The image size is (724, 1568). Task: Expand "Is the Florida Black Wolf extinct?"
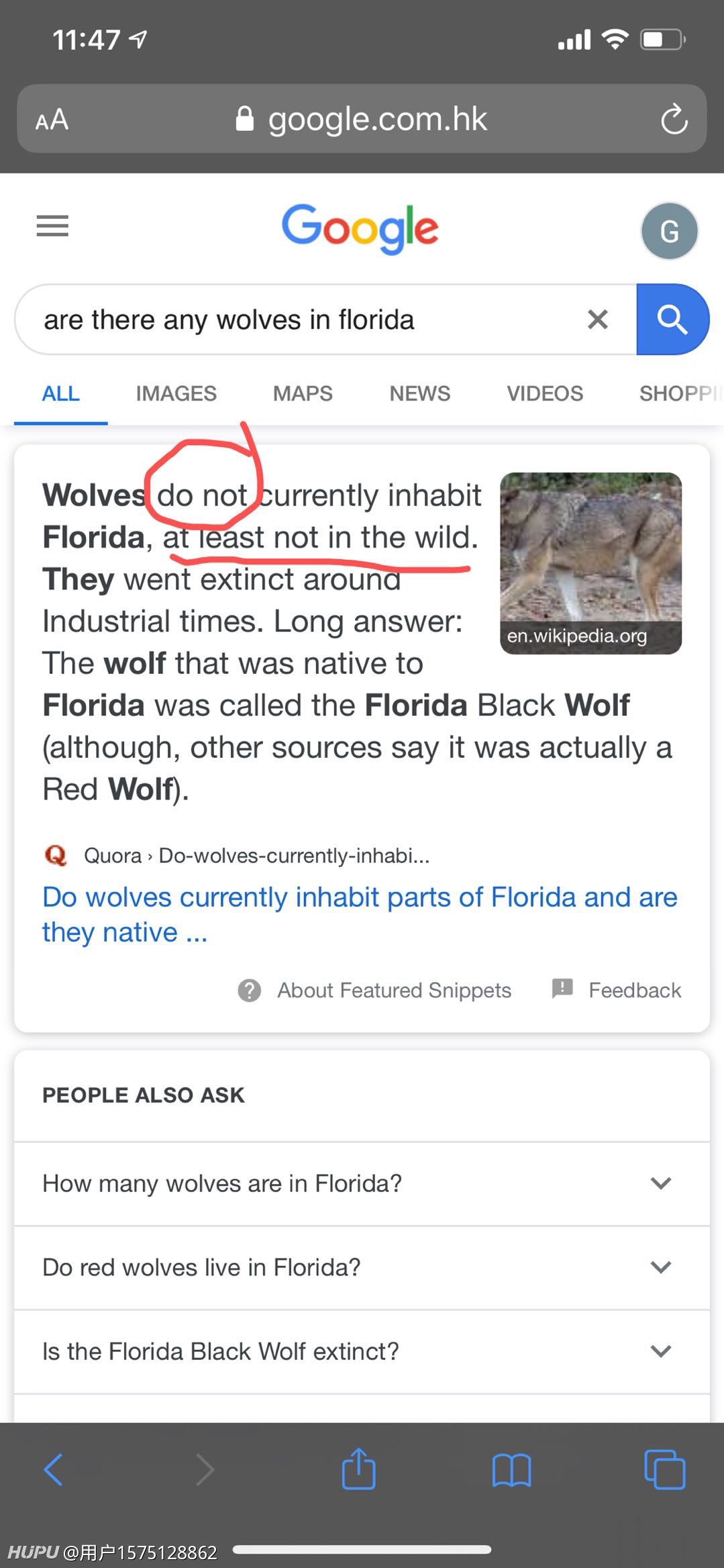pyautogui.click(x=362, y=1351)
